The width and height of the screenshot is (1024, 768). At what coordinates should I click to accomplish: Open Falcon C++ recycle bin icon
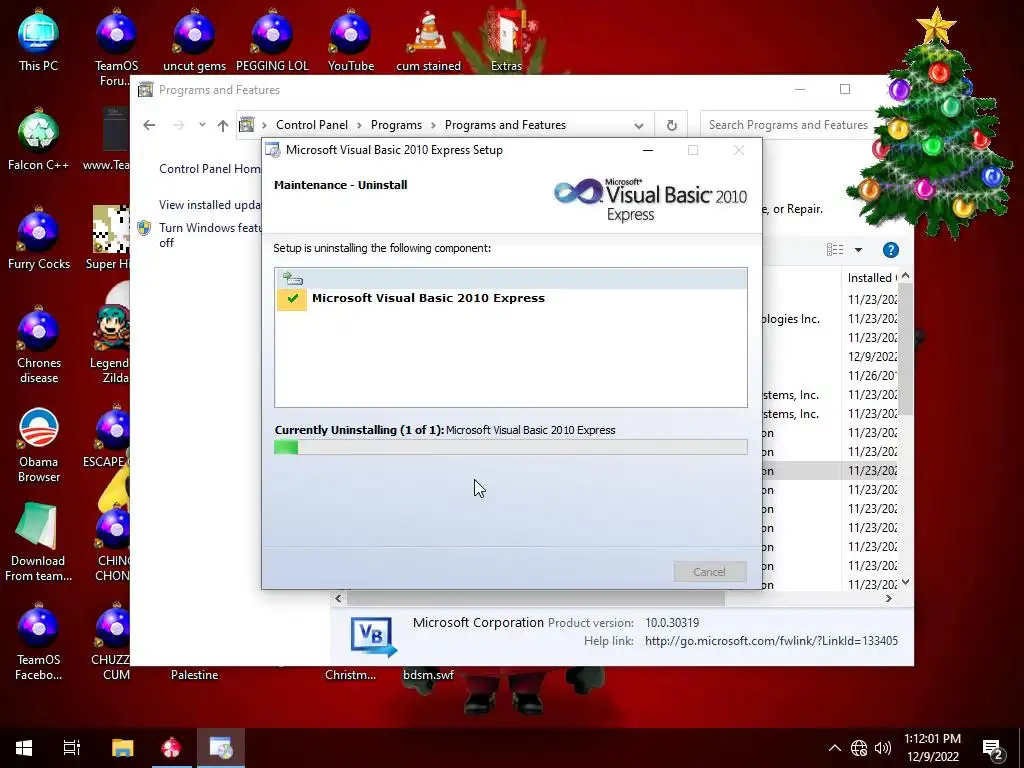point(38,140)
